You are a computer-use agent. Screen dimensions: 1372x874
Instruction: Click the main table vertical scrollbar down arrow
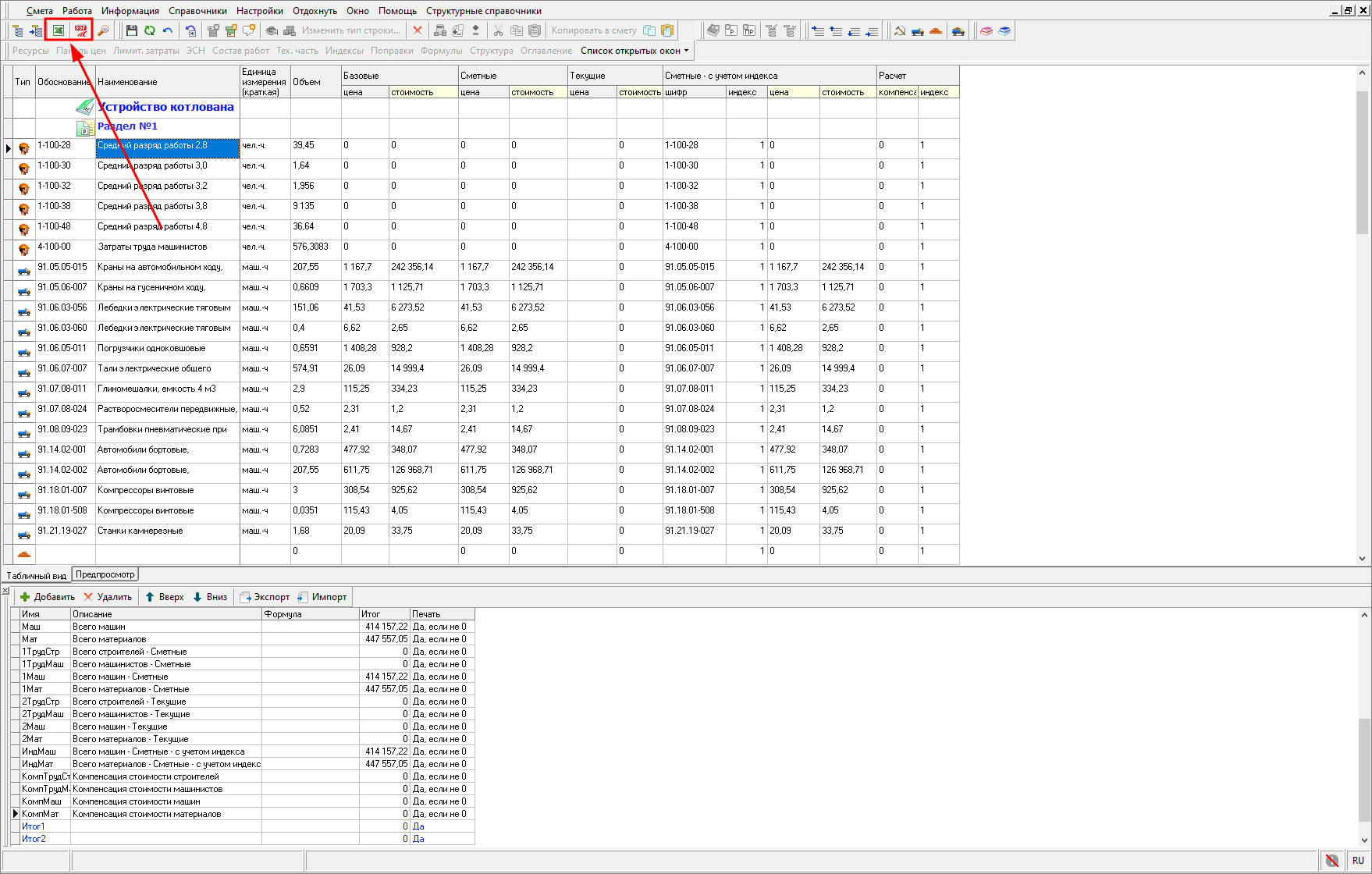tap(1363, 558)
